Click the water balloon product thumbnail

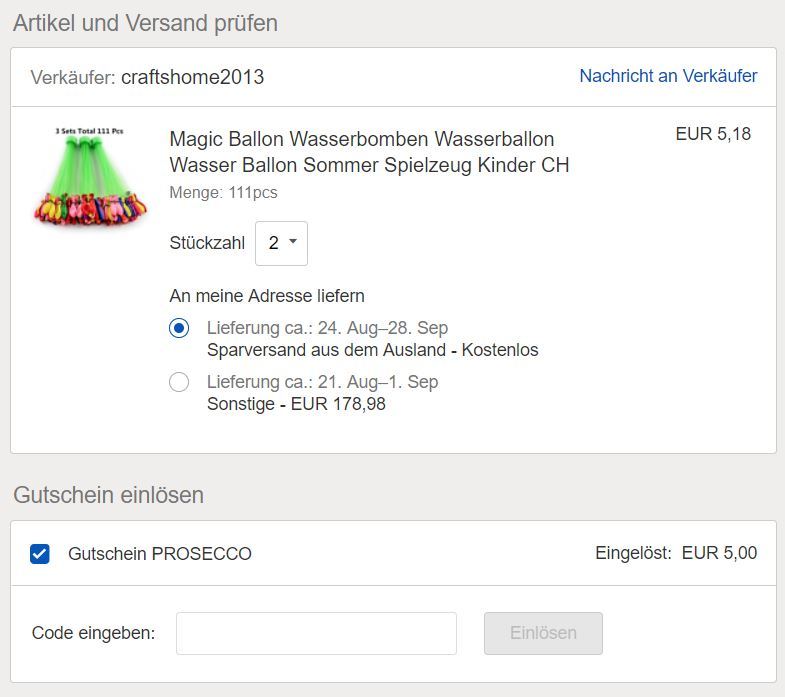coord(90,177)
